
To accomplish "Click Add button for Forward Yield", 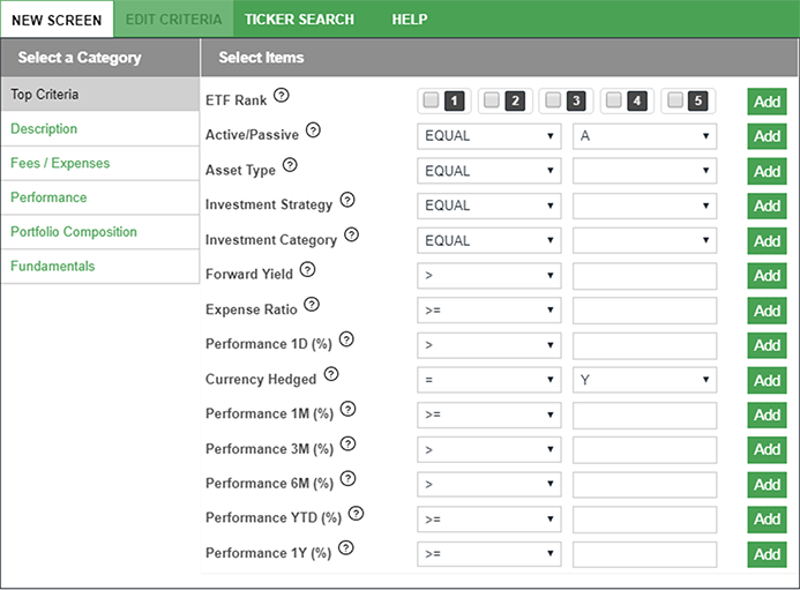I will click(x=767, y=276).
